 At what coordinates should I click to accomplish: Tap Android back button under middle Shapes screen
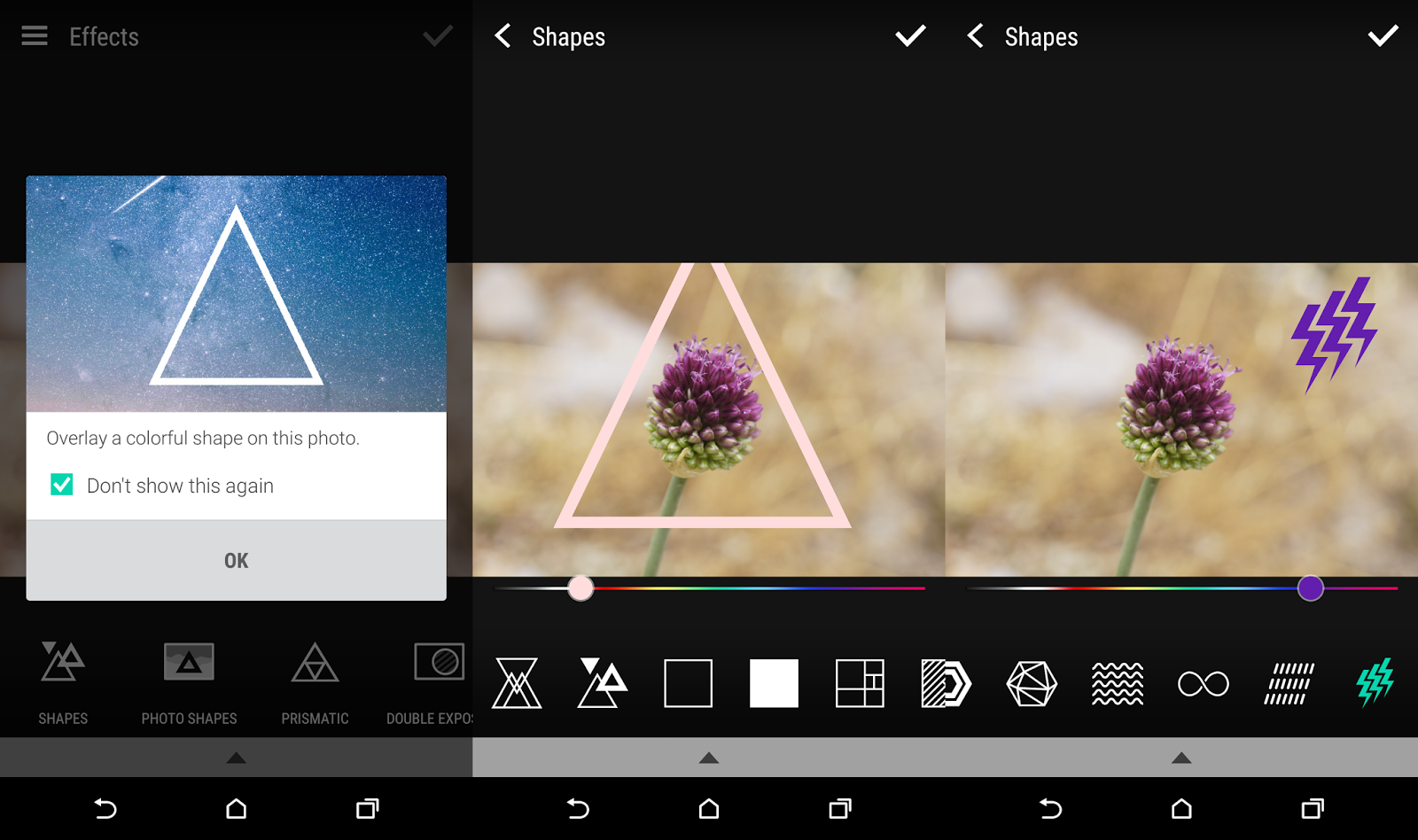[578, 808]
